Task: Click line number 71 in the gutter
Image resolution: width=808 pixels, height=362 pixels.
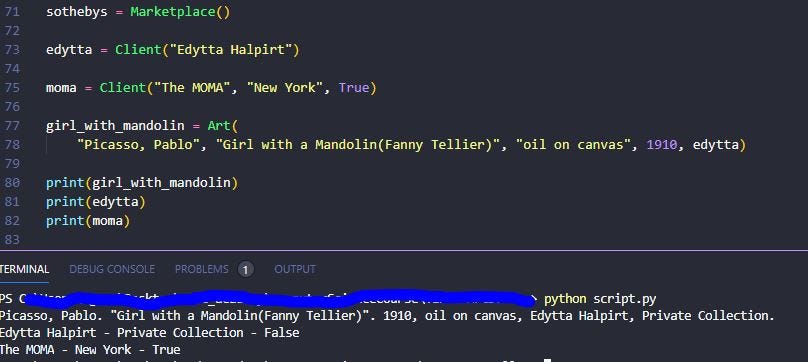Action: [x=11, y=12]
